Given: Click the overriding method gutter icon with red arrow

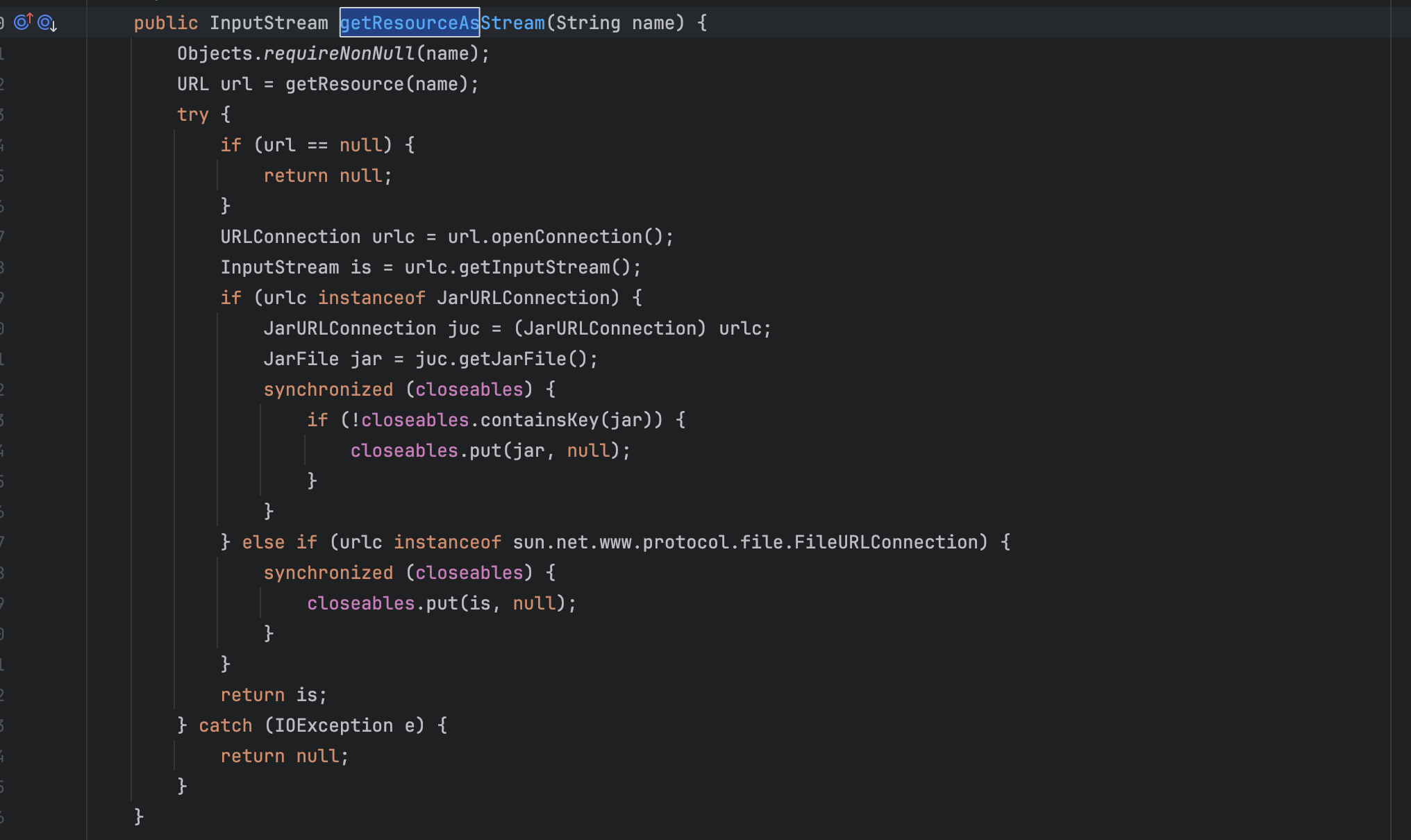Looking at the screenshot, I should [23, 22].
